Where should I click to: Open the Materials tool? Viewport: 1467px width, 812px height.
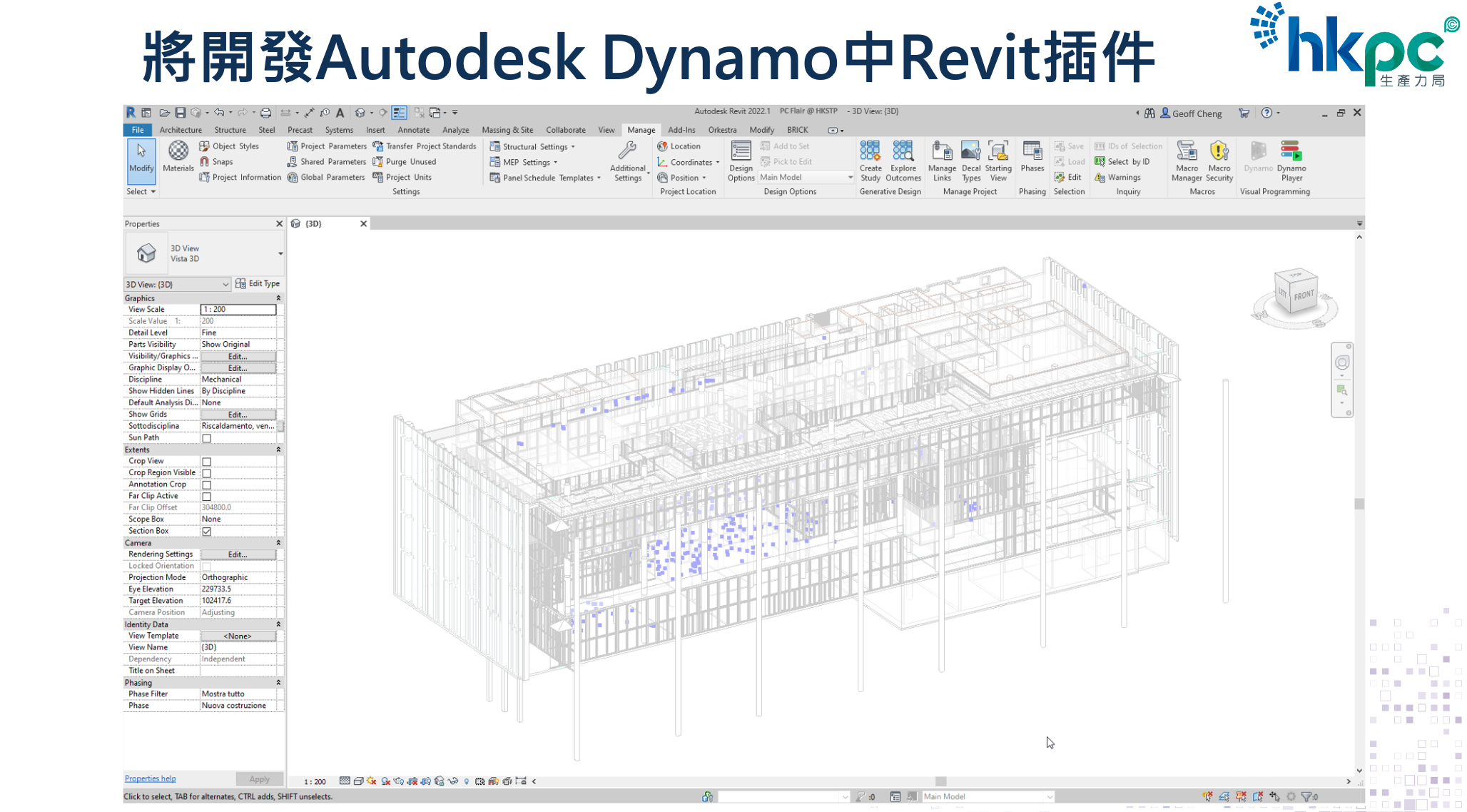178,157
